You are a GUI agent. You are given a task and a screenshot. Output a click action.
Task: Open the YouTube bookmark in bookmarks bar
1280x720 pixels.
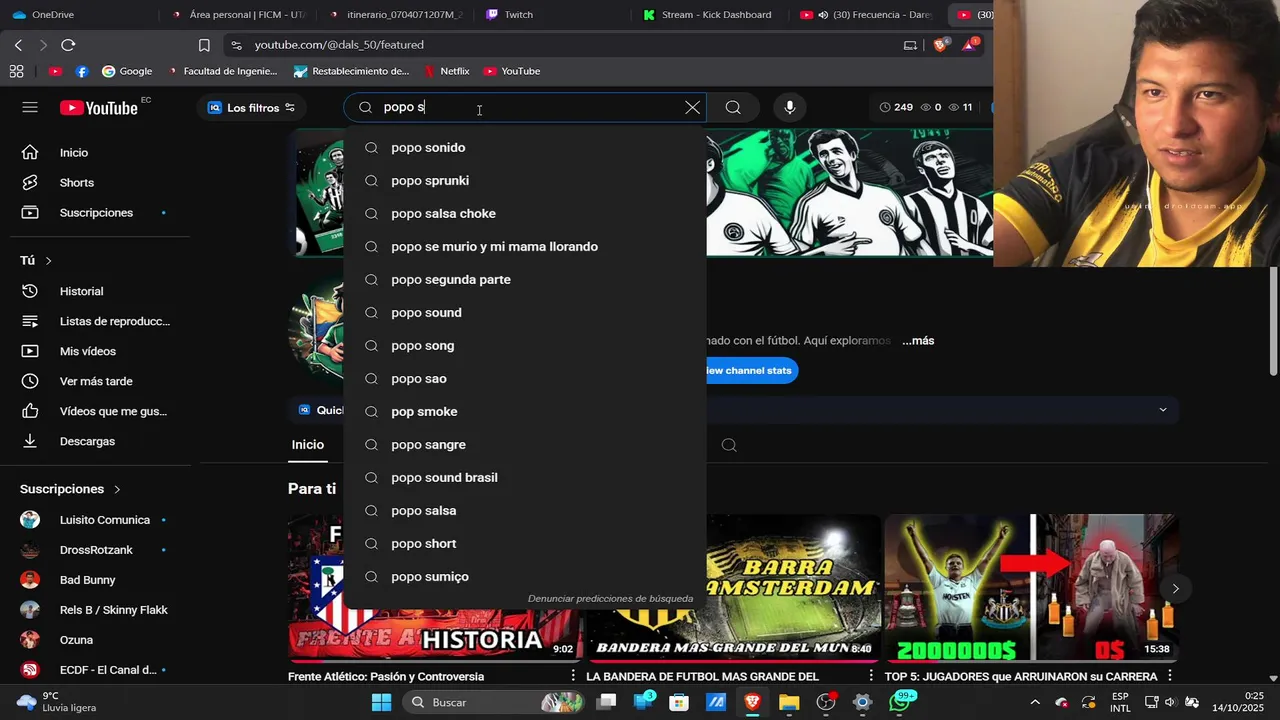(512, 71)
